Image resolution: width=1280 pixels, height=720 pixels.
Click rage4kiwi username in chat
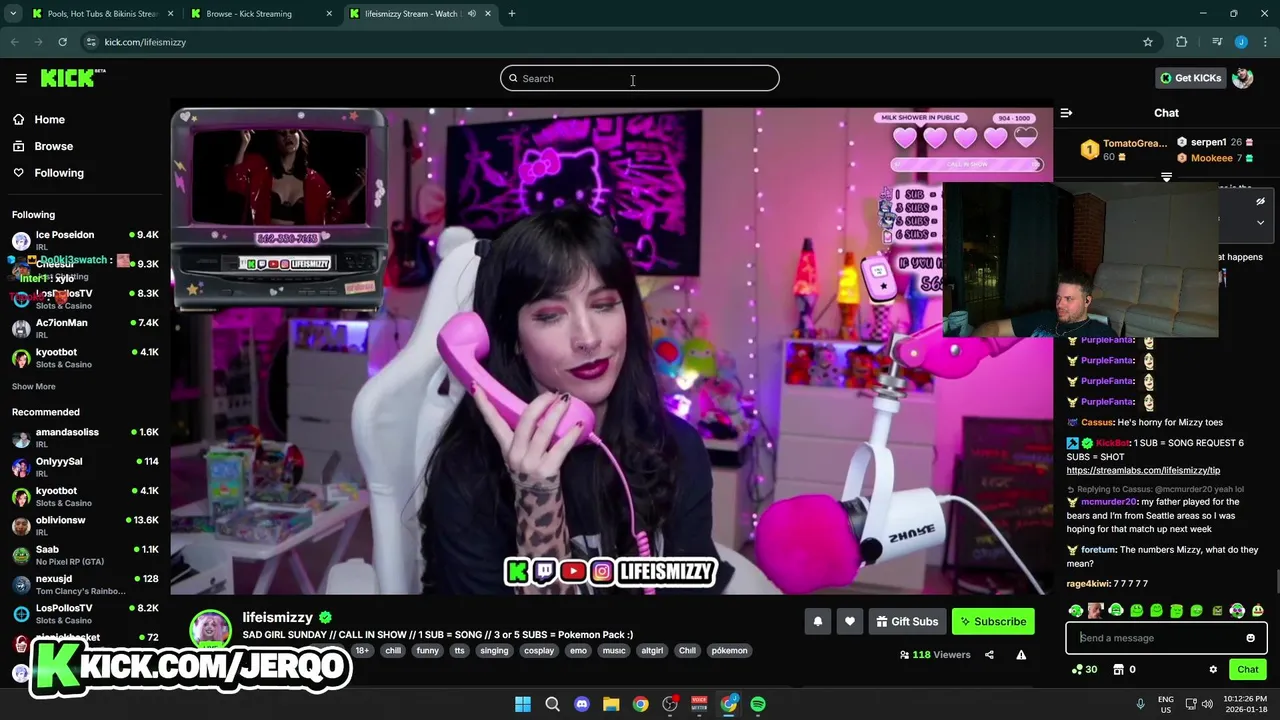[x=1088, y=584]
